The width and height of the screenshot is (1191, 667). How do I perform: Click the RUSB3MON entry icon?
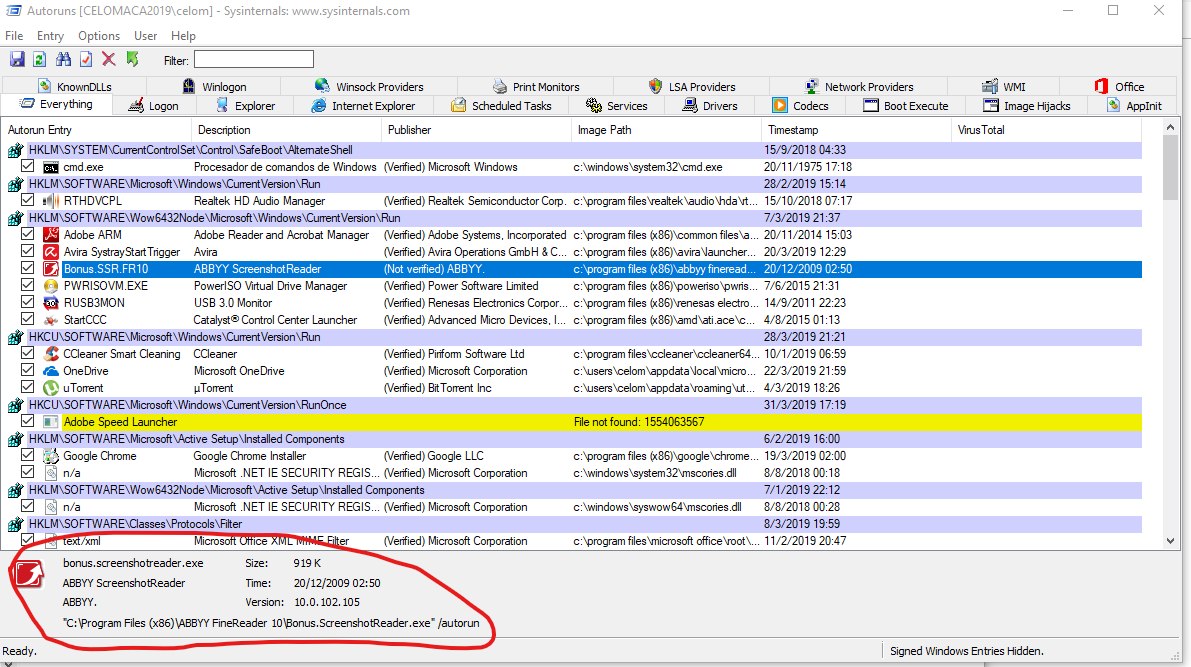pos(51,303)
